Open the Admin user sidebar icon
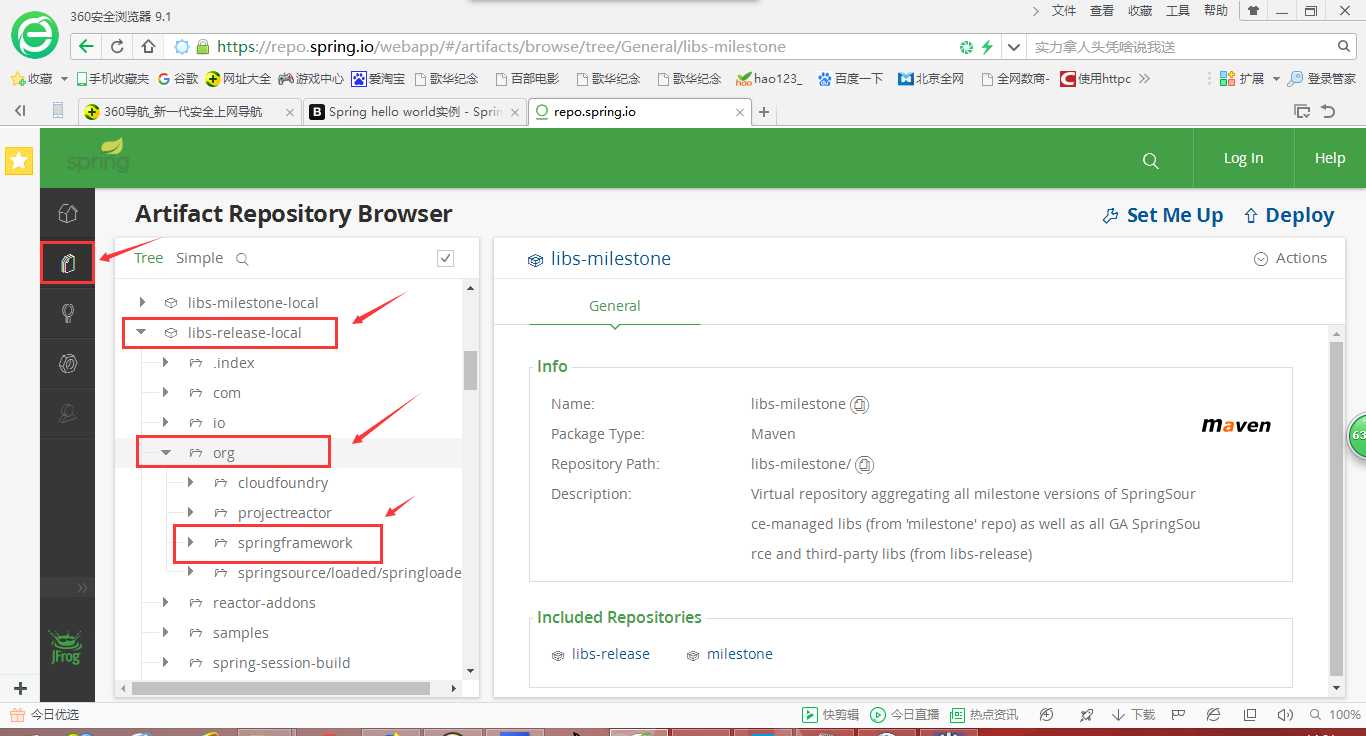The height and width of the screenshot is (736, 1366). tap(67, 413)
